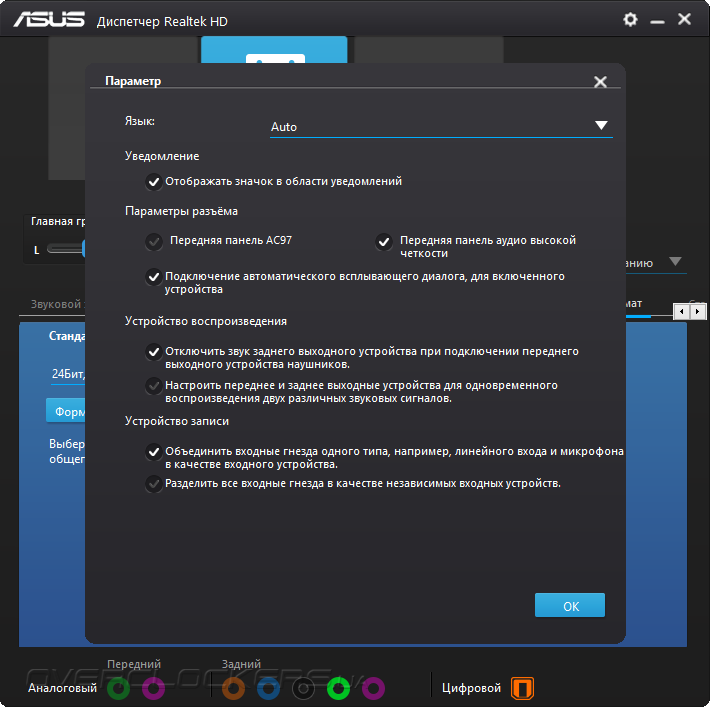The height and width of the screenshot is (707, 710).
Task: Select merge input jacks of same type
Action: [154, 452]
